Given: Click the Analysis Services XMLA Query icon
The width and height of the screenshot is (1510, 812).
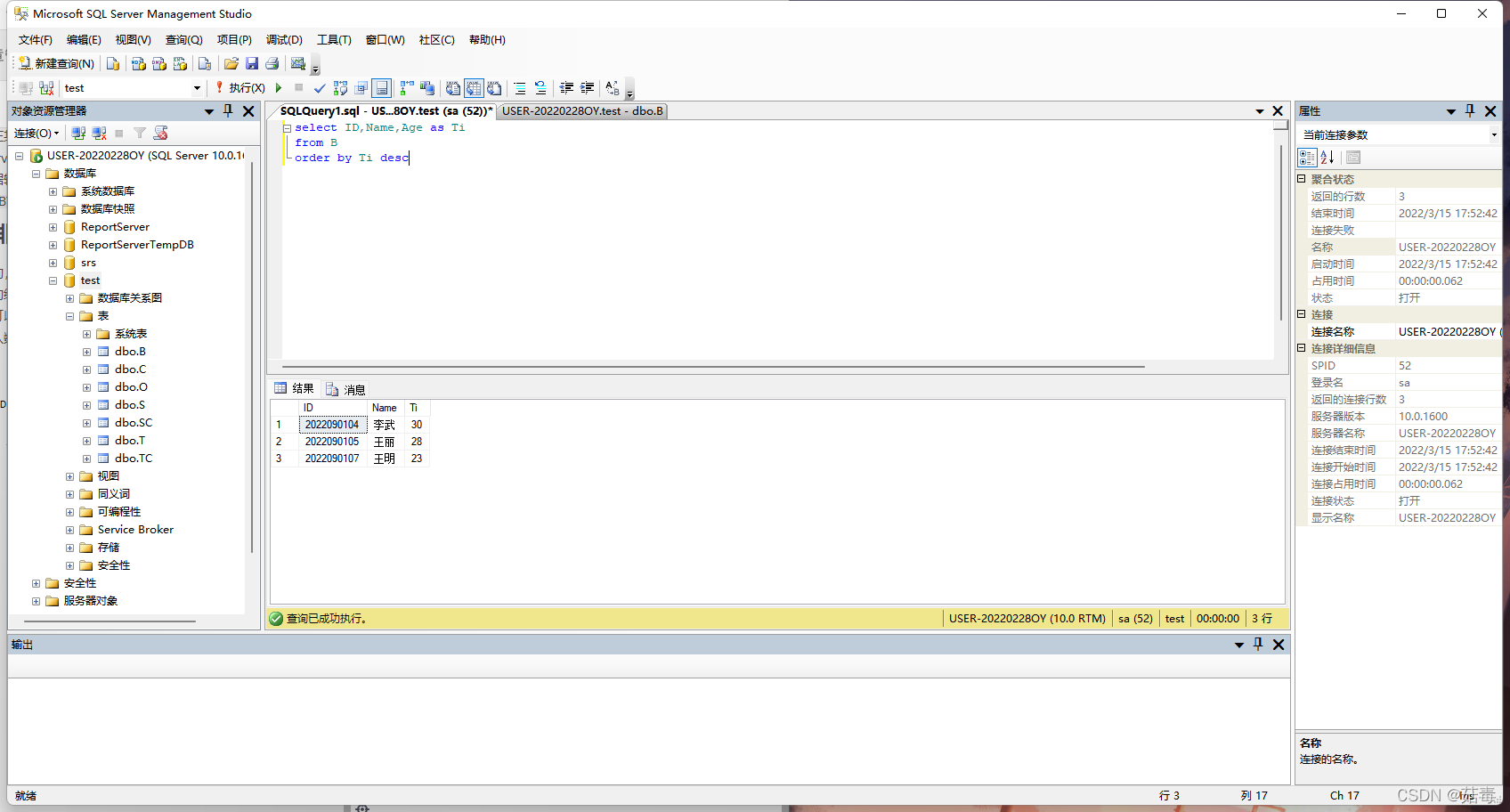Looking at the screenshot, I should 180,63.
